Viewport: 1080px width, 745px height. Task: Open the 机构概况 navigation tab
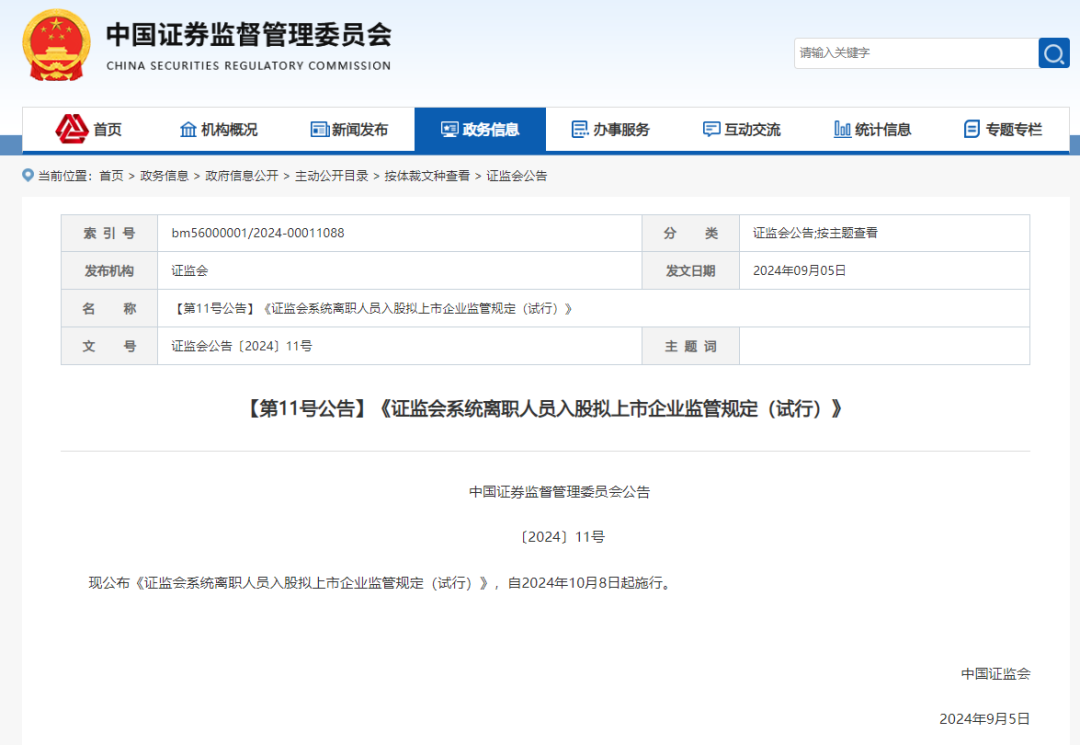point(218,129)
